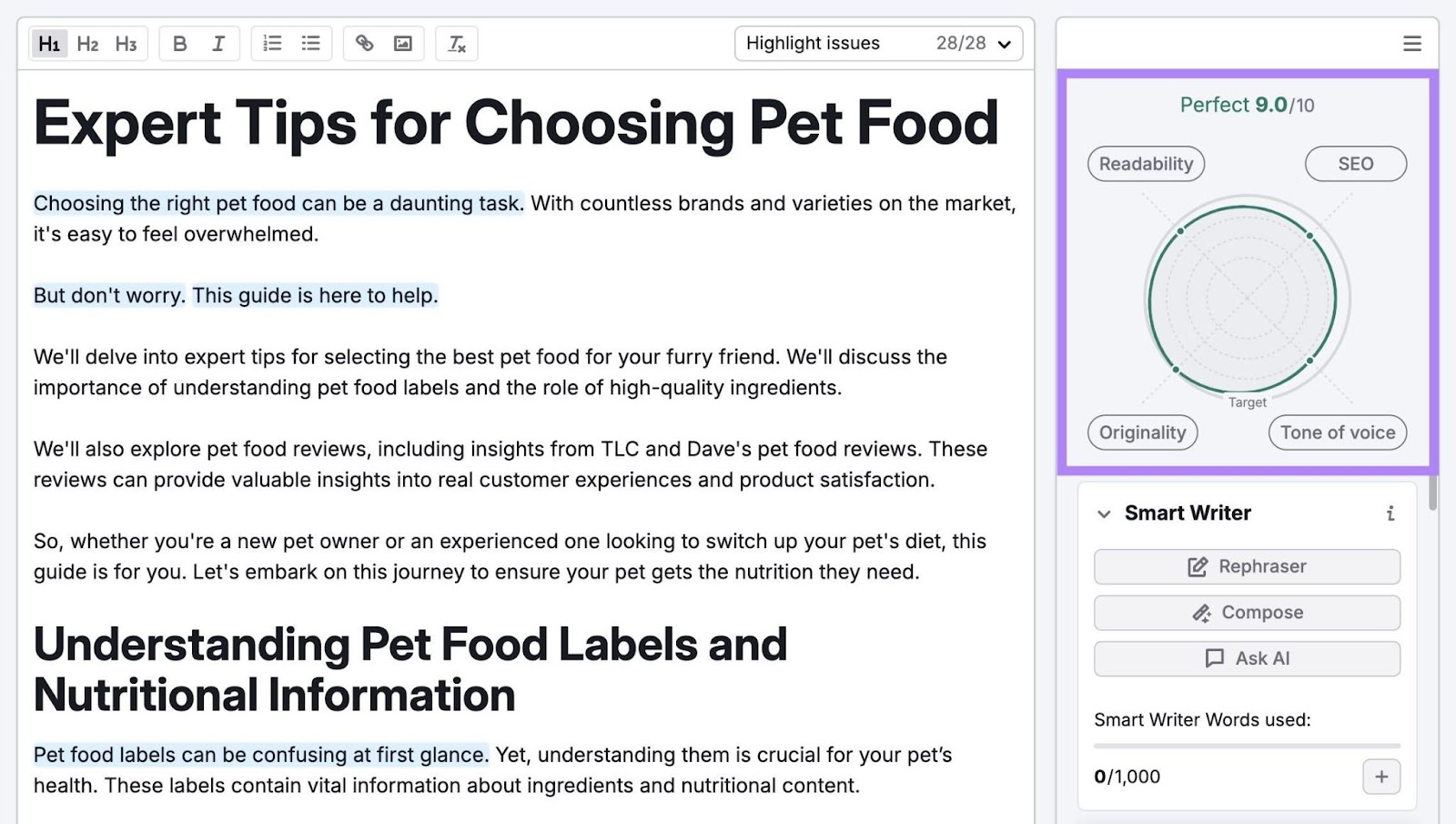
Task: Toggle italic formatting
Action: pos(218,44)
